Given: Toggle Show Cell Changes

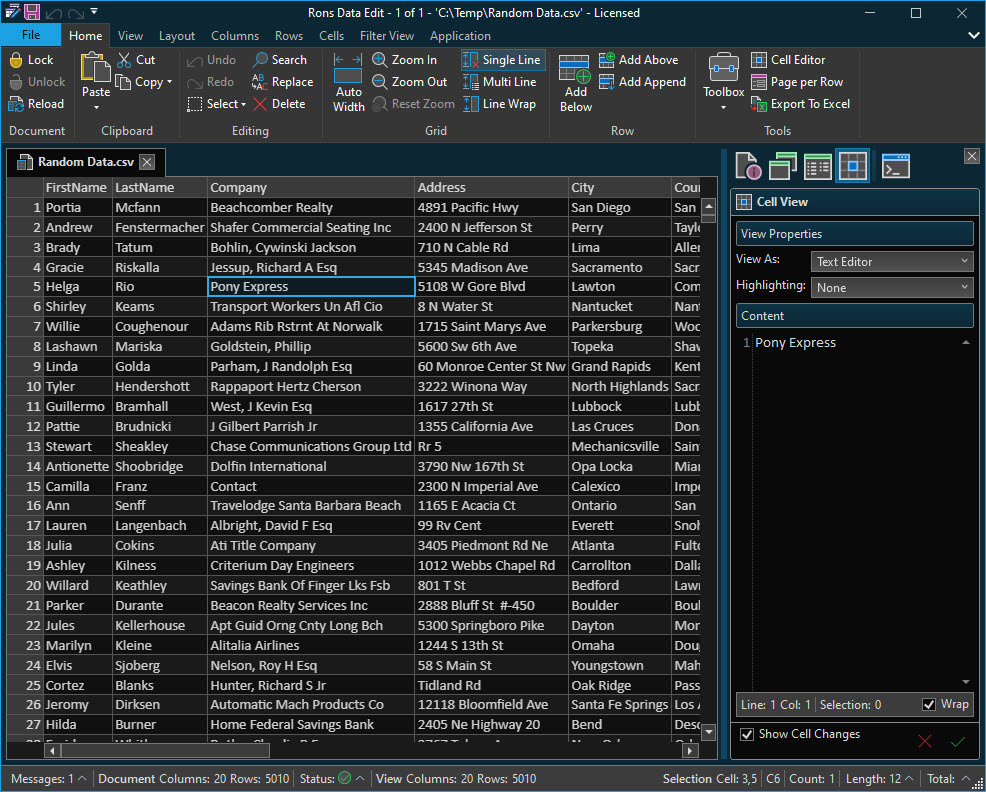Looking at the screenshot, I should click(x=747, y=734).
